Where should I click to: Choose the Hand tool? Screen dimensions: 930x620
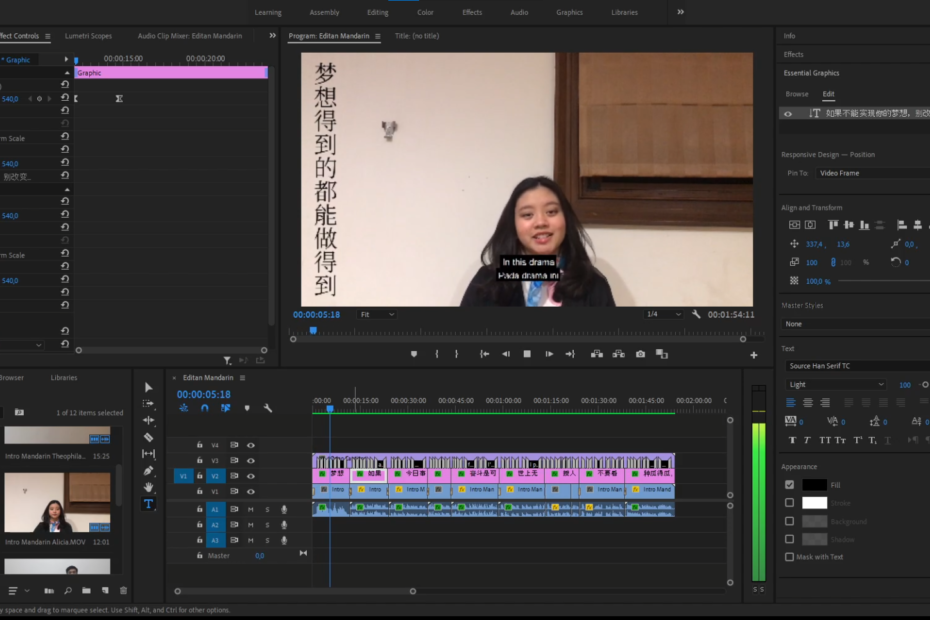click(x=149, y=487)
